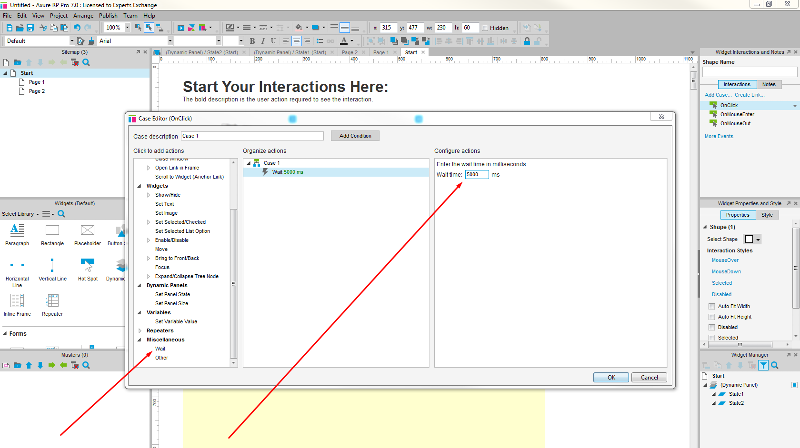Click the Search icon in the Widget Manager toolbar
The width and height of the screenshot is (800, 448).
coord(774,365)
